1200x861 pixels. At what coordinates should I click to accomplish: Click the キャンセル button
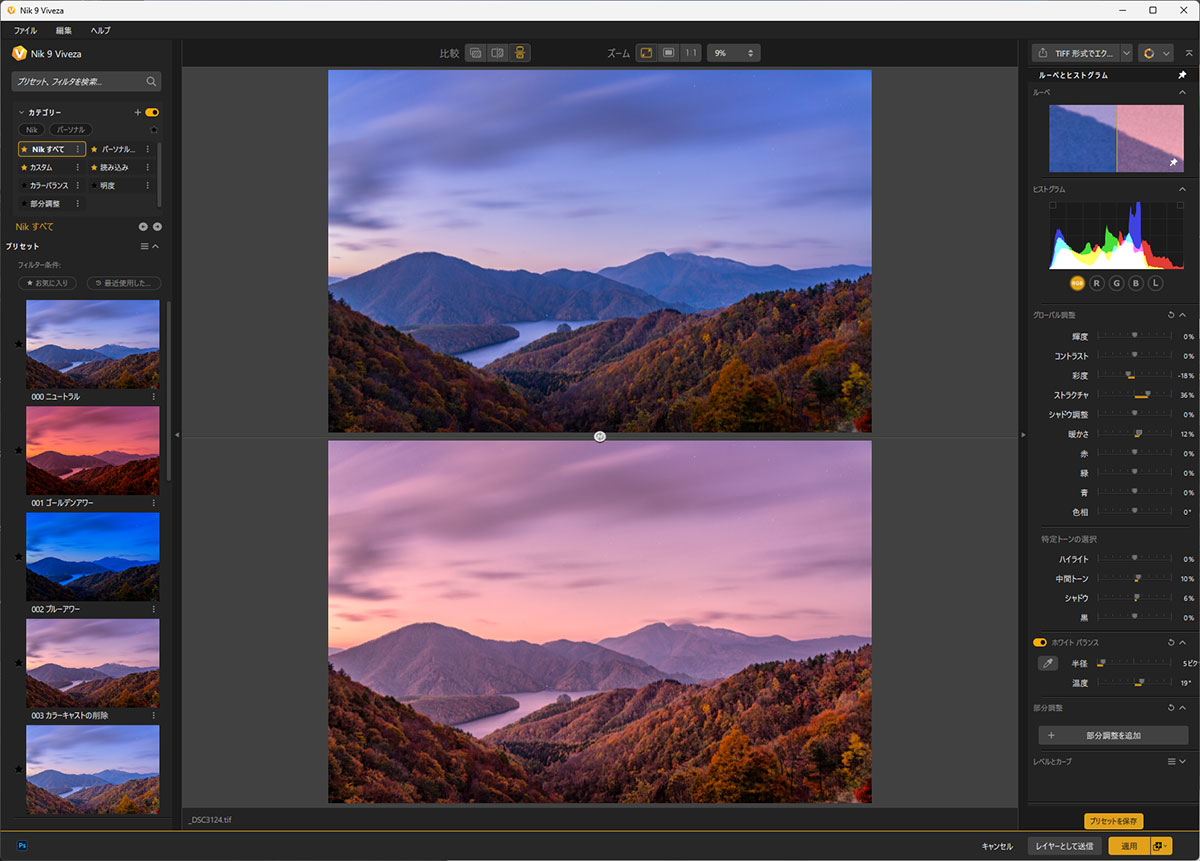[997, 846]
